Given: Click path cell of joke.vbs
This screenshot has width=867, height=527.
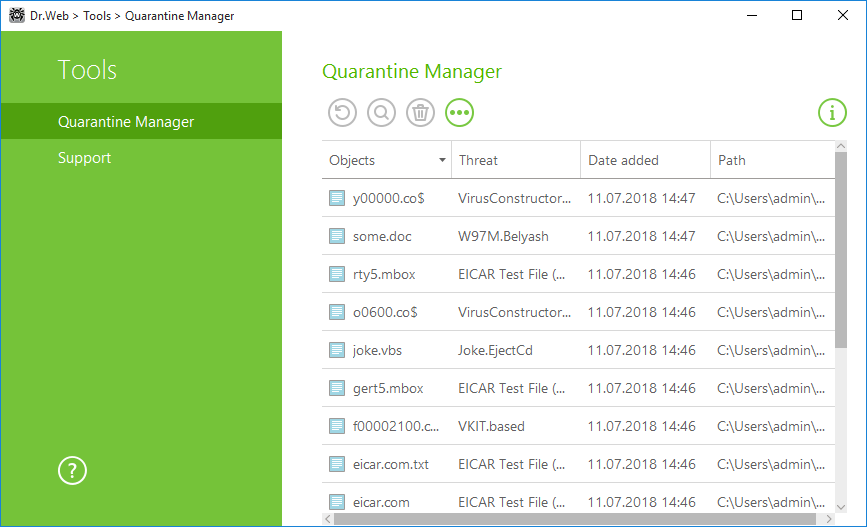Looking at the screenshot, I should click(x=771, y=350).
